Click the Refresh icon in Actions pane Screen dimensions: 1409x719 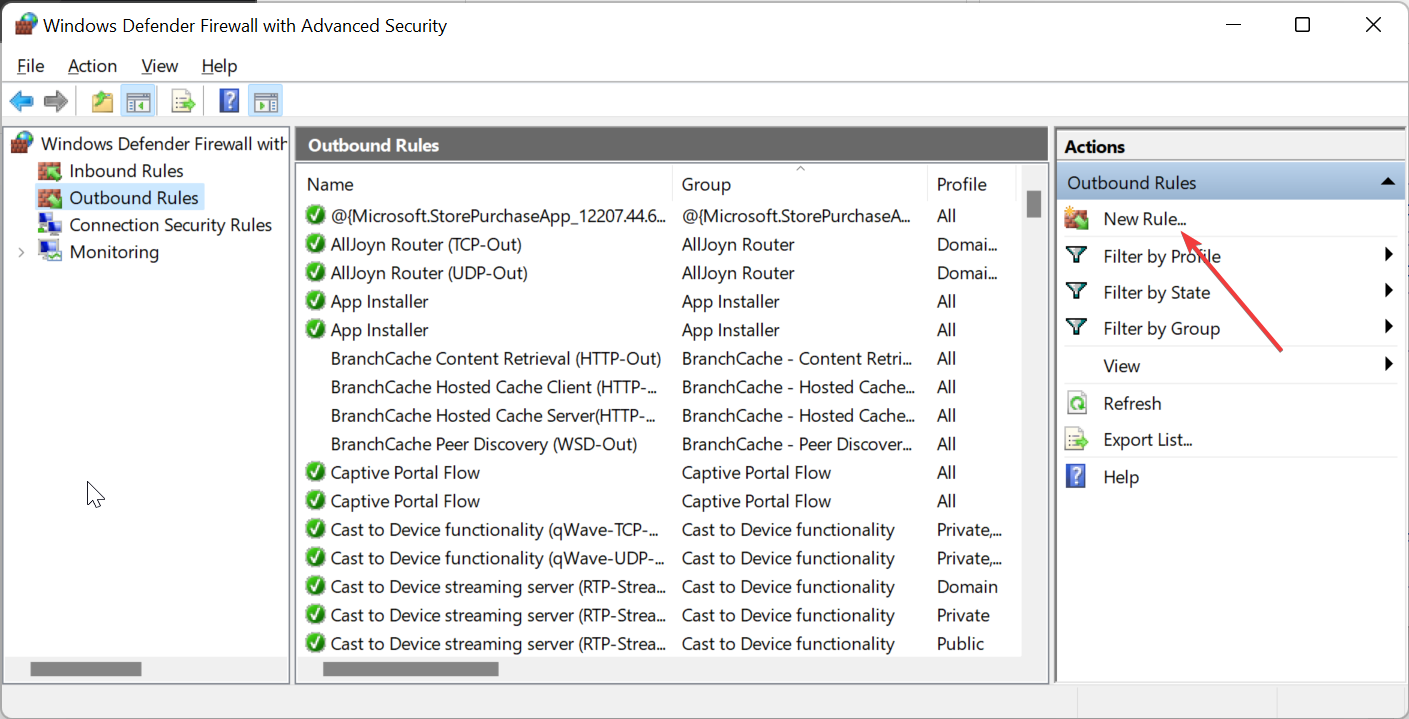pyautogui.click(x=1077, y=403)
